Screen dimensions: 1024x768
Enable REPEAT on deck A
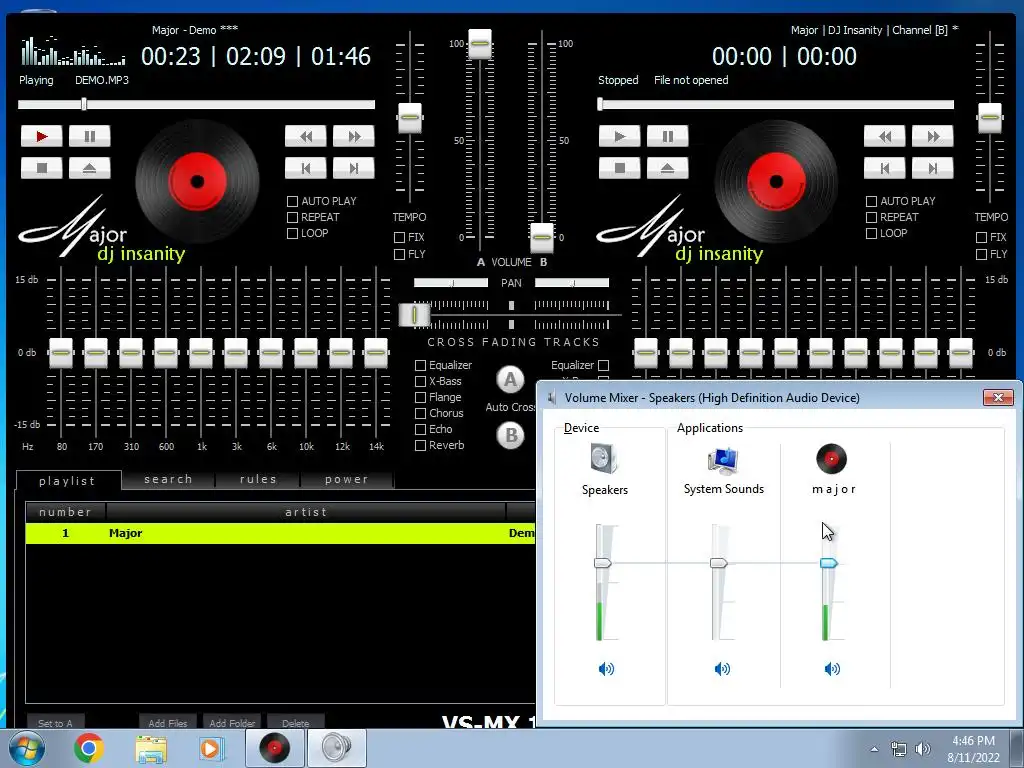[293, 217]
